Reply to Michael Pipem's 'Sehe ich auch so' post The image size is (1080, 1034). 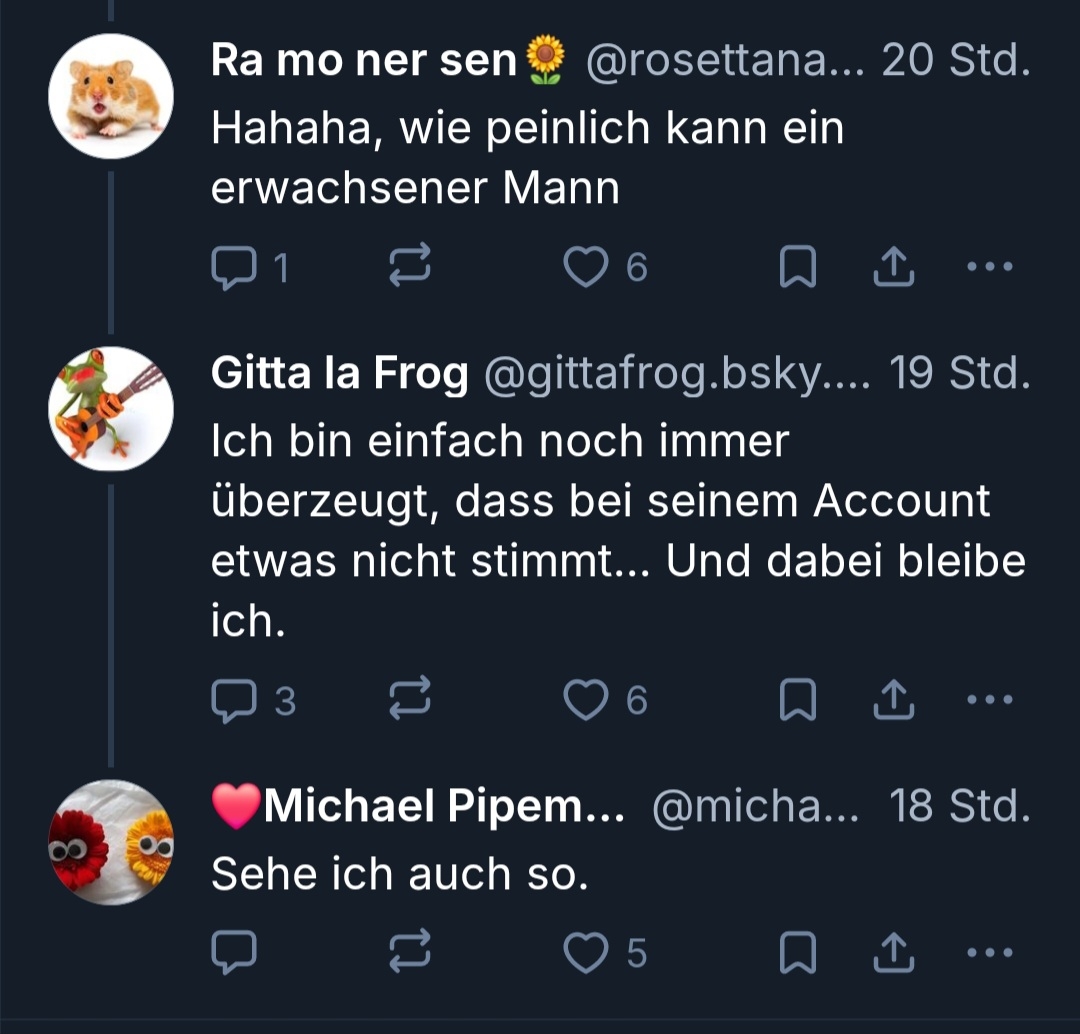[x=234, y=953]
